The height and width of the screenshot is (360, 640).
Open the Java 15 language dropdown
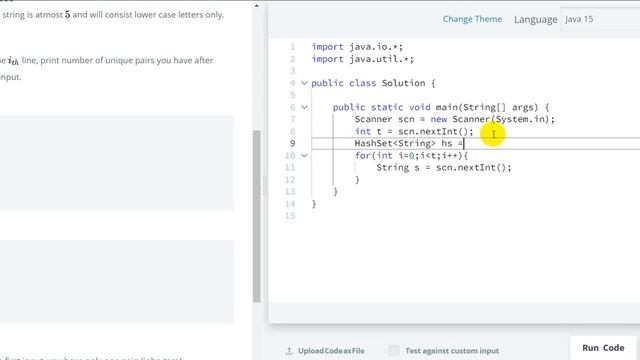(x=600, y=19)
